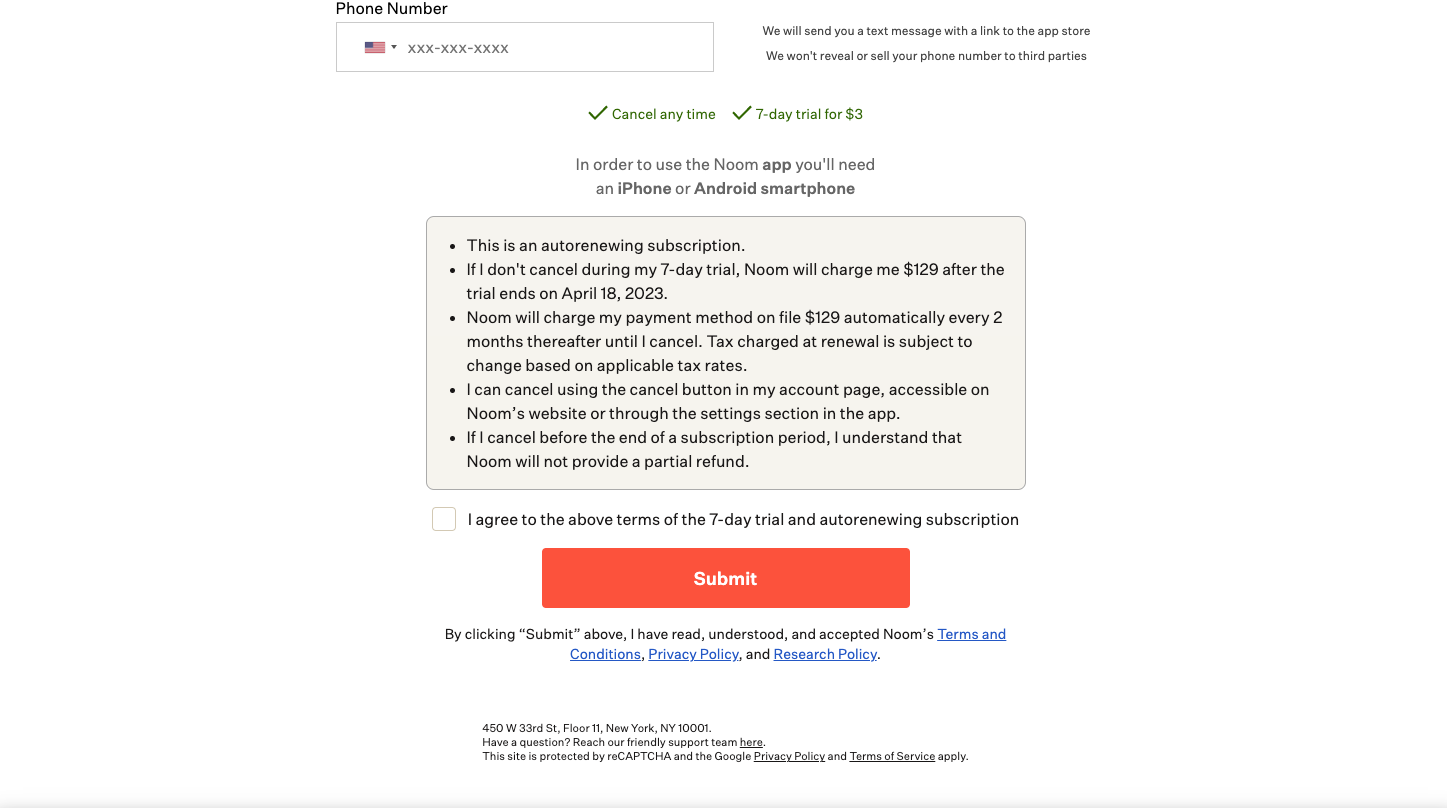The height and width of the screenshot is (808, 1447).
Task: Click the text message app store note
Action: coord(926,31)
